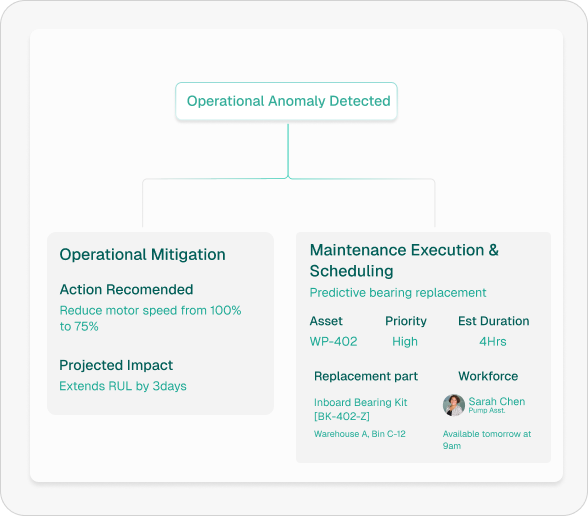Open Inboard Bearing Kit [BK-402-Z]

360,409
